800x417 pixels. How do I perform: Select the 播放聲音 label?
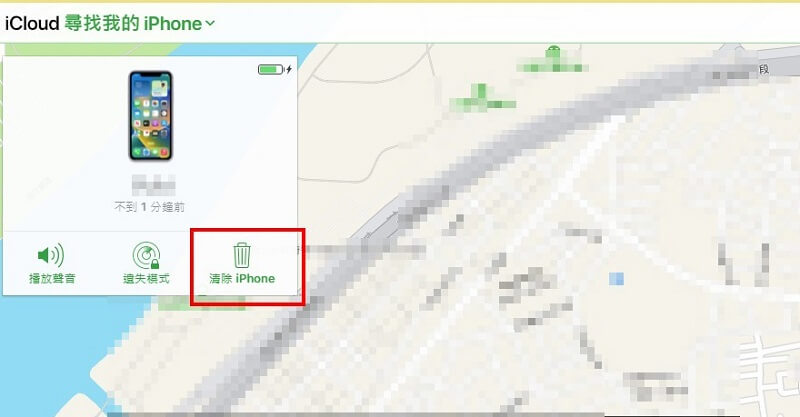click(52, 279)
